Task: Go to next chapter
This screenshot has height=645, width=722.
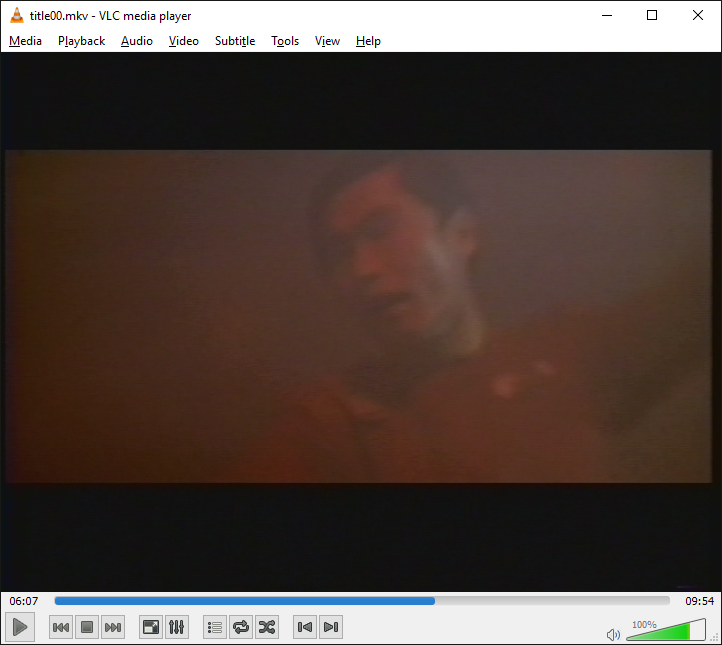Action: pos(331,627)
